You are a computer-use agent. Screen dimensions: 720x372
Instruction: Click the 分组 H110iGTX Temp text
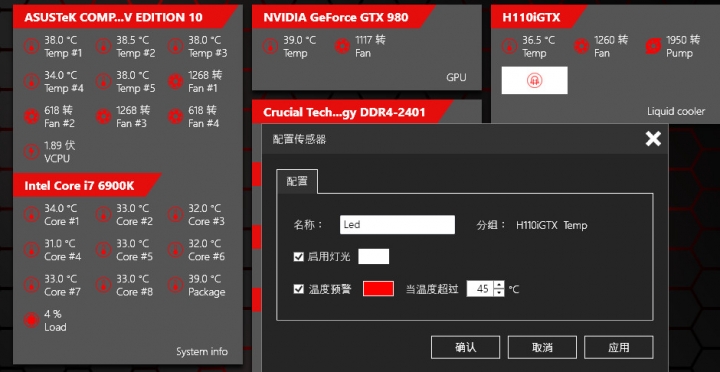(x=532, y=225)
